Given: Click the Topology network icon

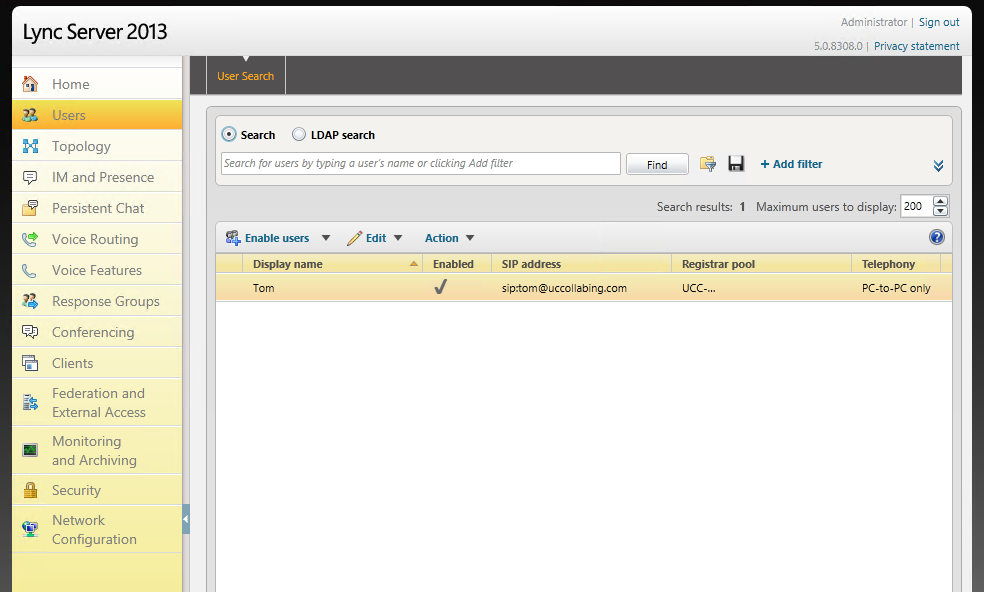Looking at the screenshot, I should (29, 146).
